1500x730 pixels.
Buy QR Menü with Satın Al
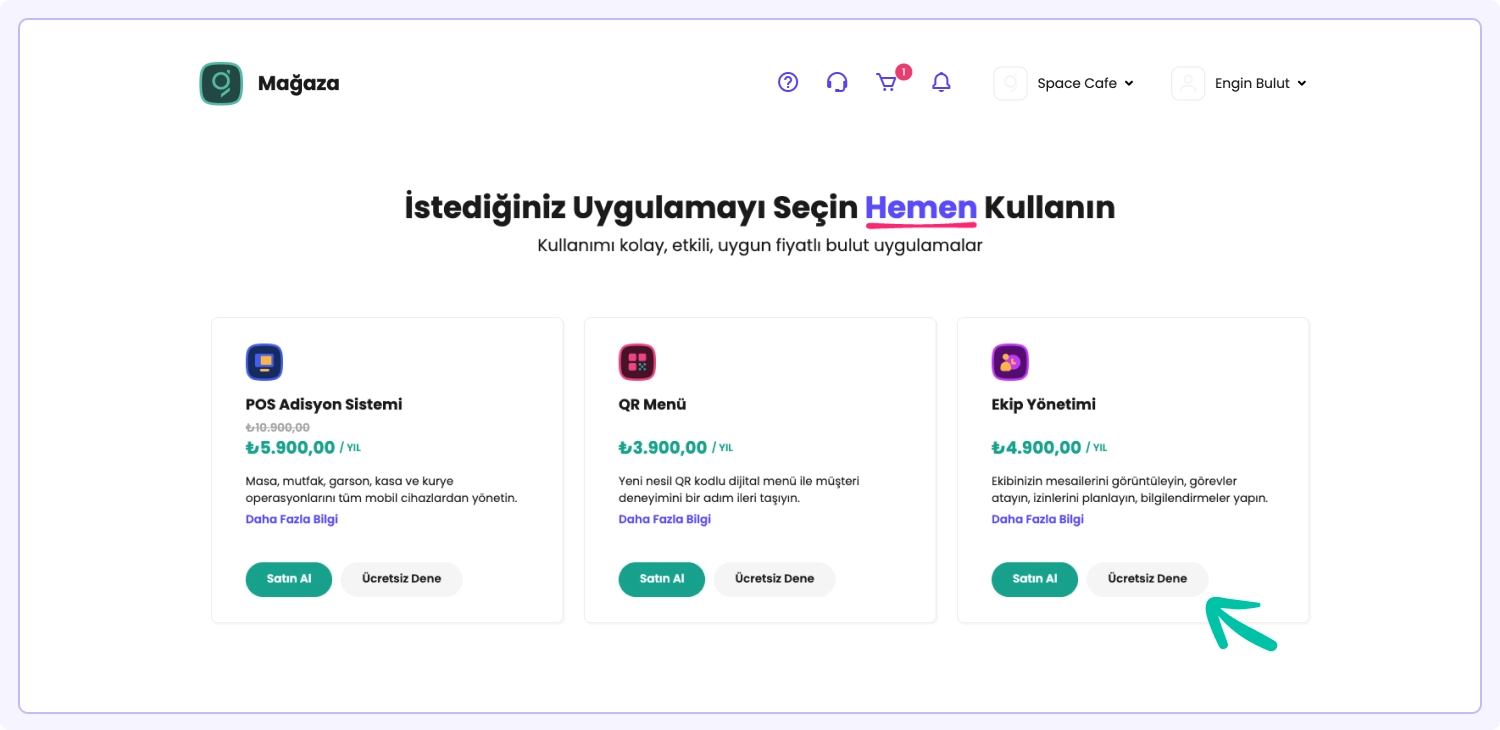tap(662, 579)
